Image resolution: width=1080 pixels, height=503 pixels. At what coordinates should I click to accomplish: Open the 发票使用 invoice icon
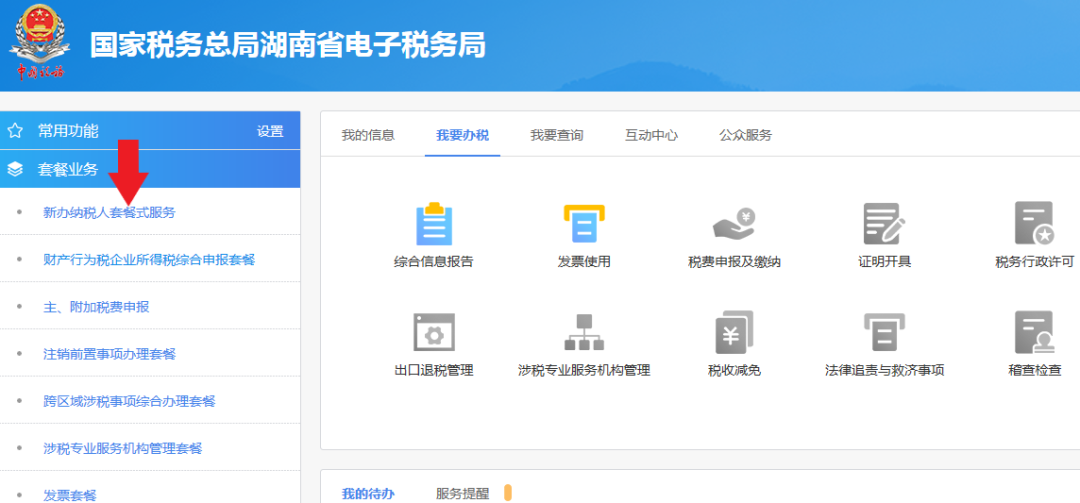click(583, 224)
